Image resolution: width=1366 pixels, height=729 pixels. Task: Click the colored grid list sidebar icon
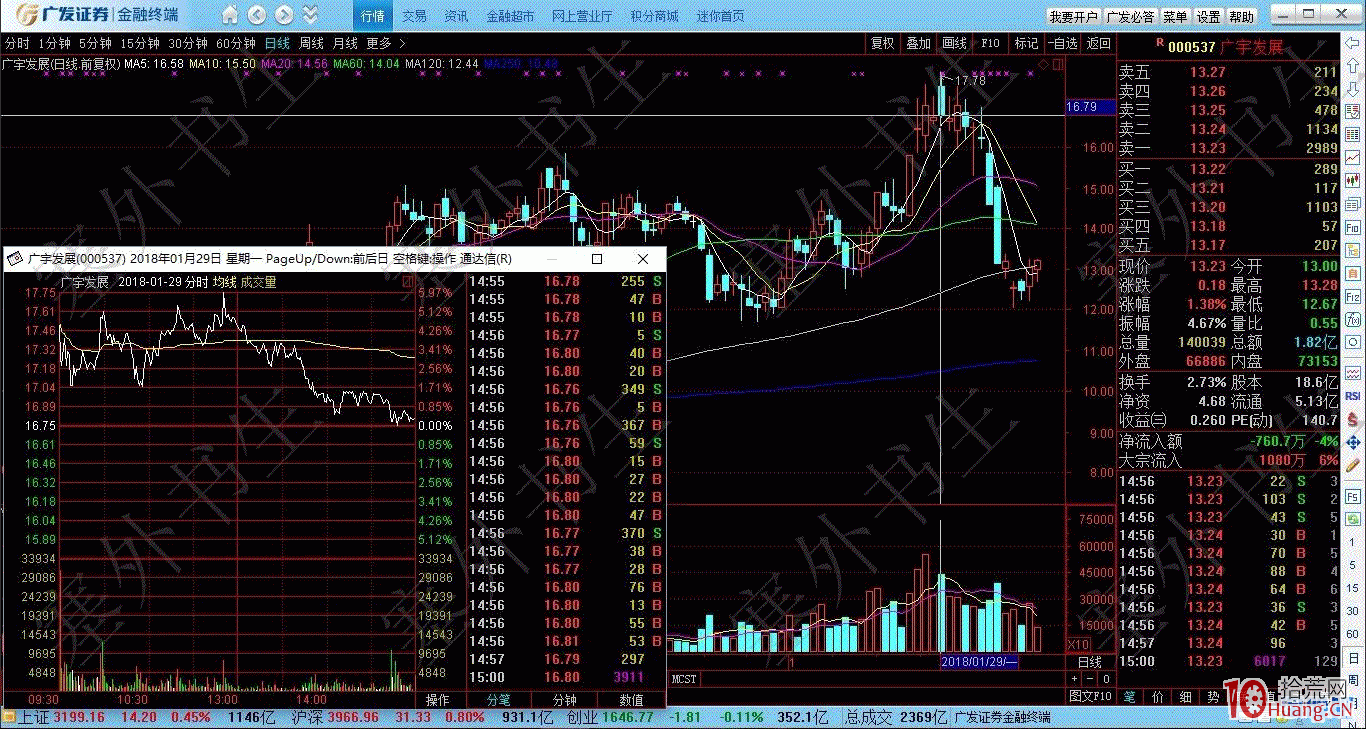coord(1353,136)
